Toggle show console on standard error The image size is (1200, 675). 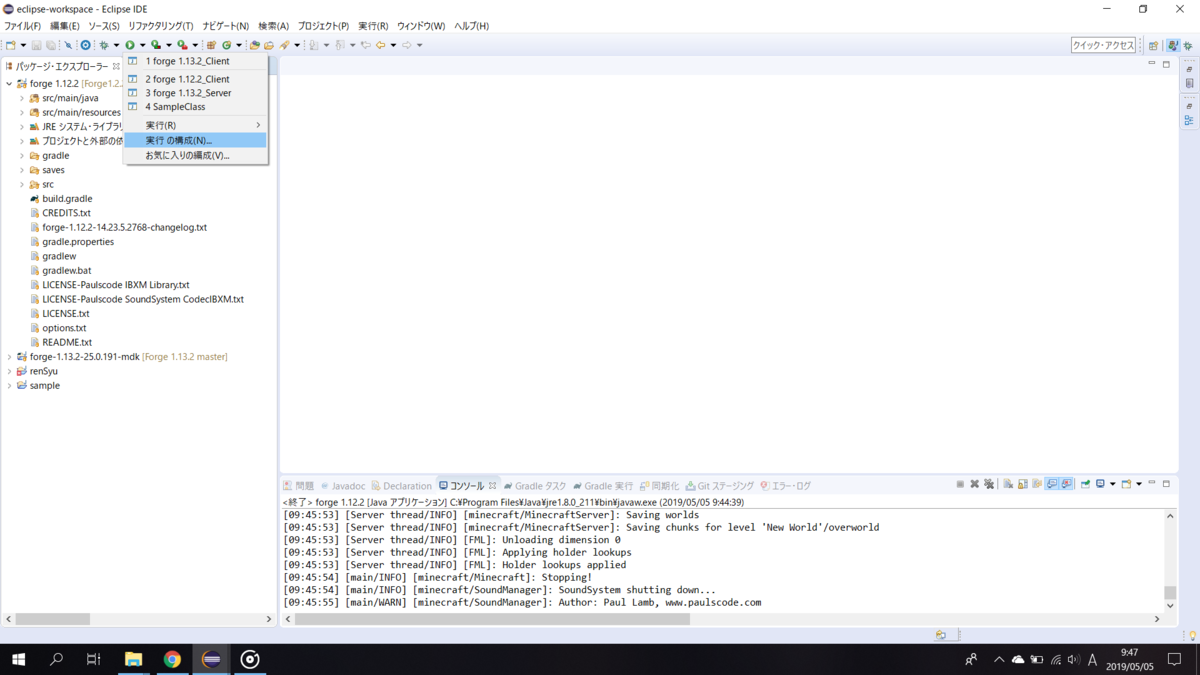pos(1066,484)
